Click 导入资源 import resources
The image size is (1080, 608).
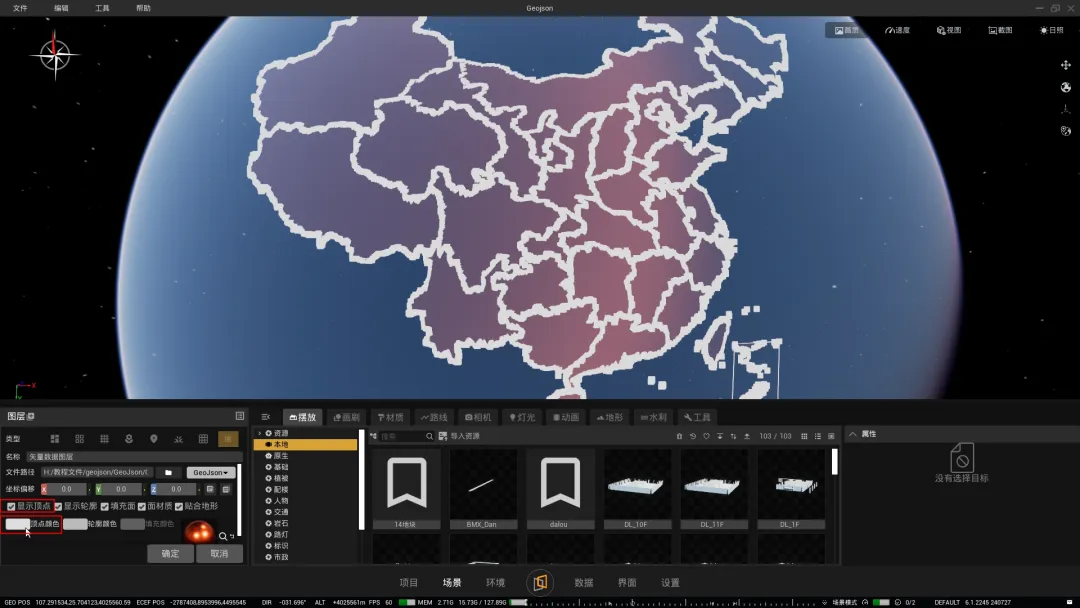(x=459, y=436)
